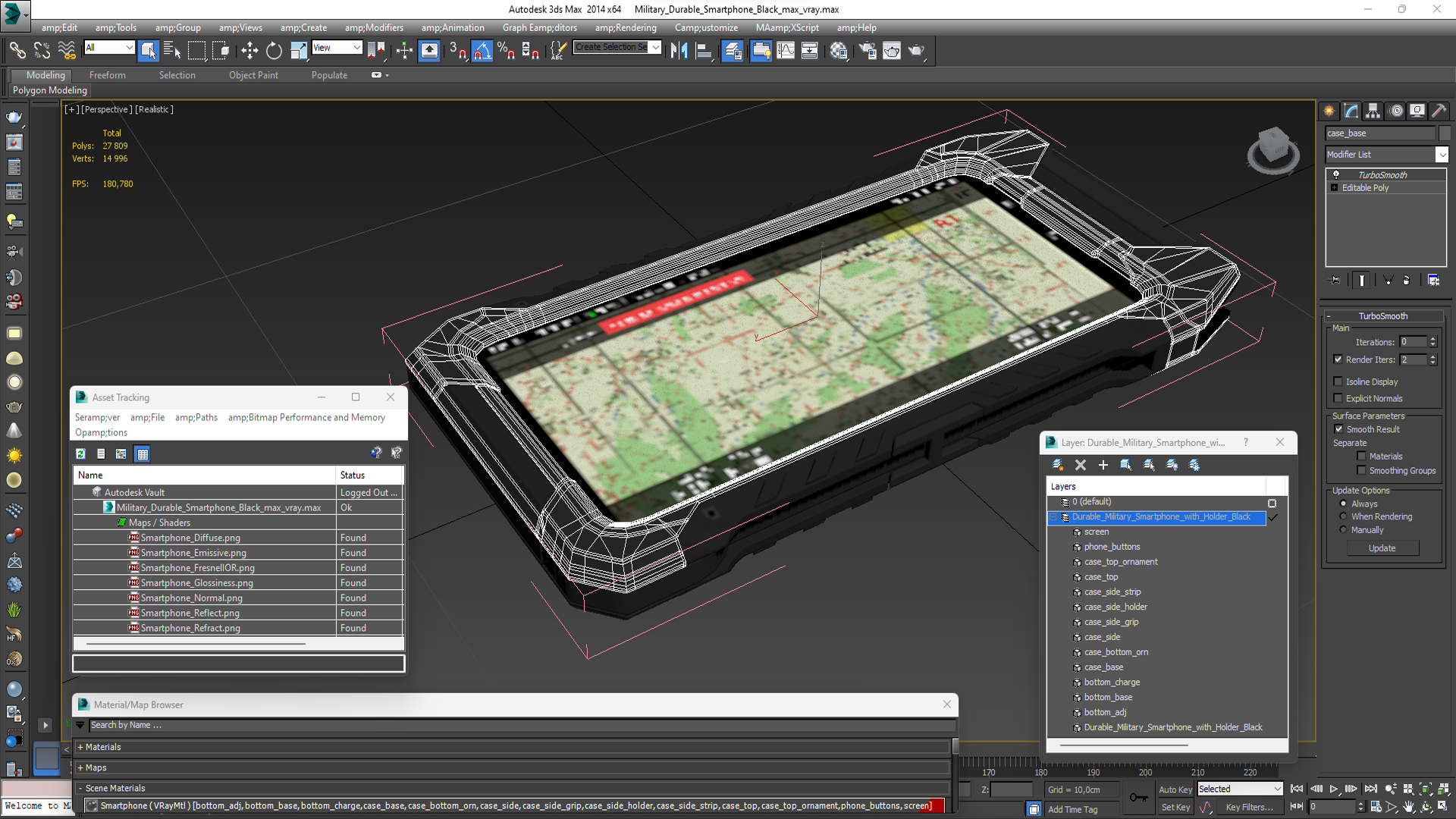Viewport: 1456px width, 819px height.
Task: Select When Rendering update option
Action: coord(1344,516)
